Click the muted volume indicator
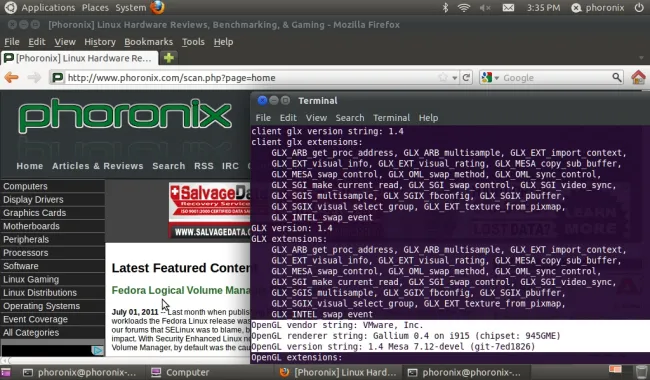This screenshot has width=650, height=380. pos(485,7)
